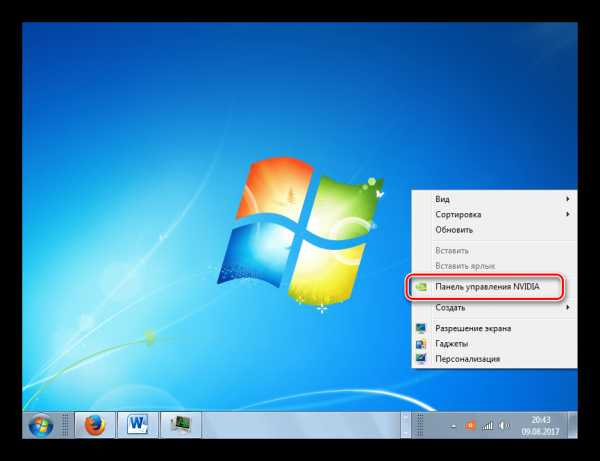Click the screen resolution monitor icon
This screenshot has height=461, width=600.
(421, 328)
